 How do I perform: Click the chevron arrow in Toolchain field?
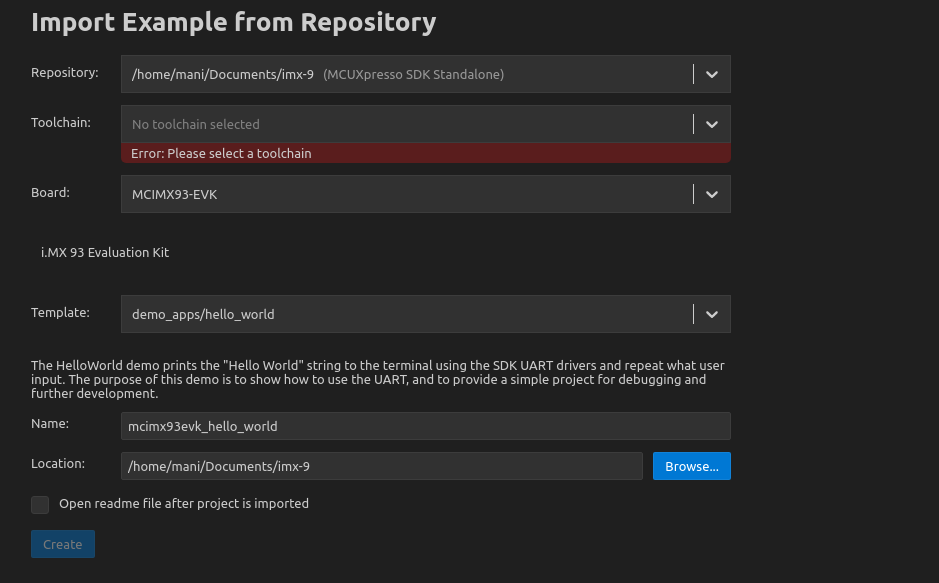(711, 124)
